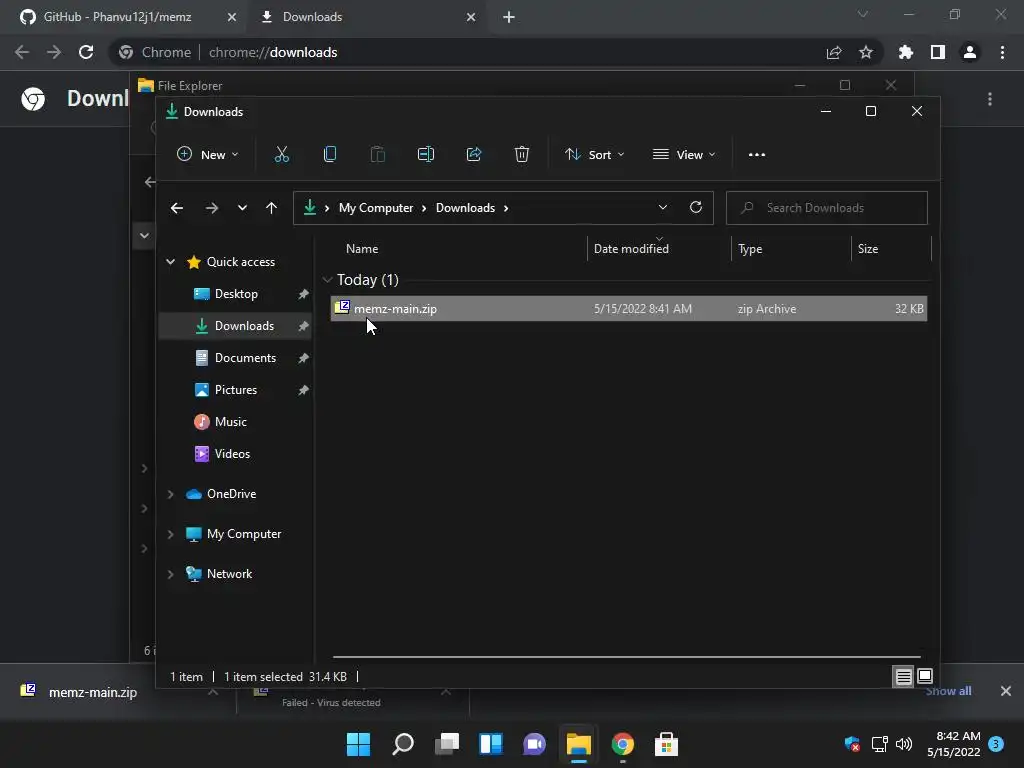Screen dimensions: 1024x768
Task: Switch to Details view icon in status bar
Action: pos(903,677)
